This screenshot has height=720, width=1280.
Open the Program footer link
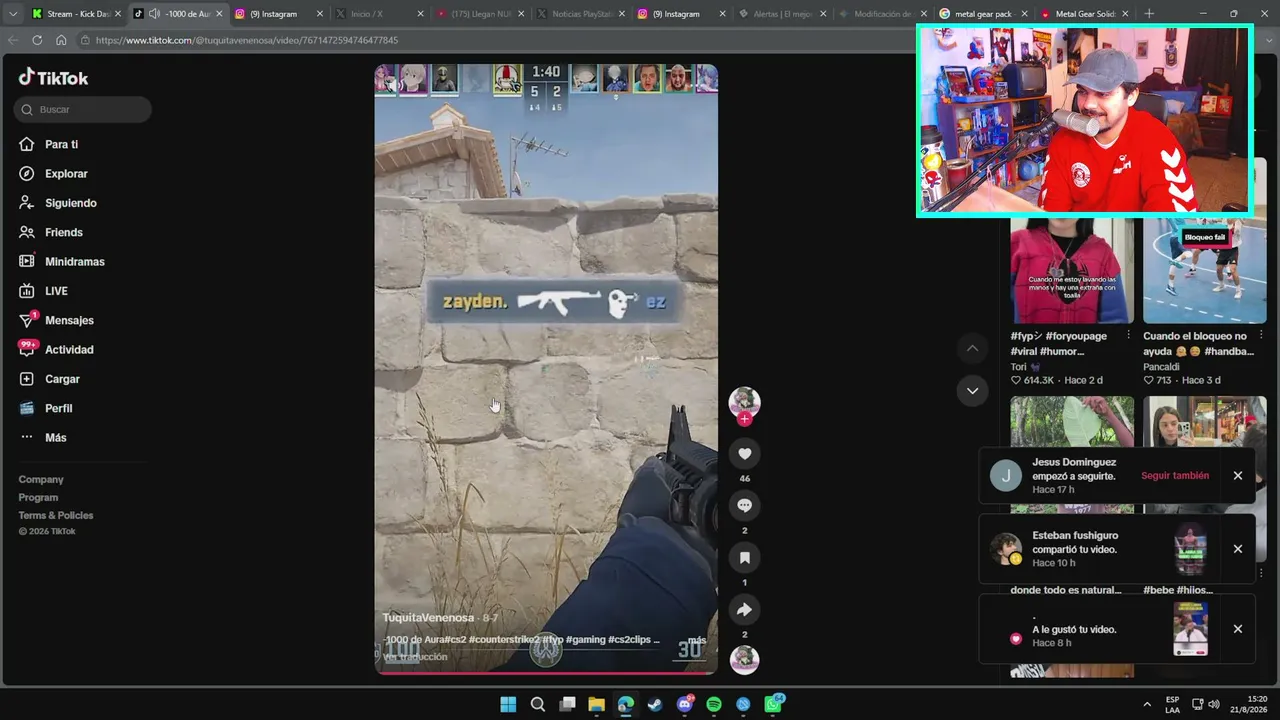tap(38, 498)
